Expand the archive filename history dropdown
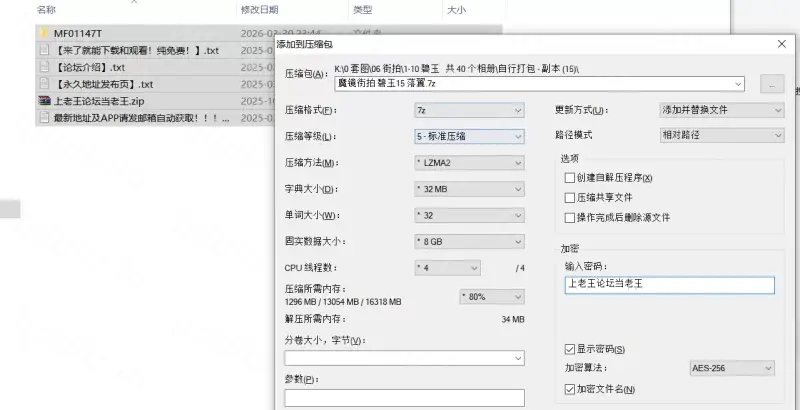This screenshot has width=800, height=410. pyautogui.click(x=738, y=84)
